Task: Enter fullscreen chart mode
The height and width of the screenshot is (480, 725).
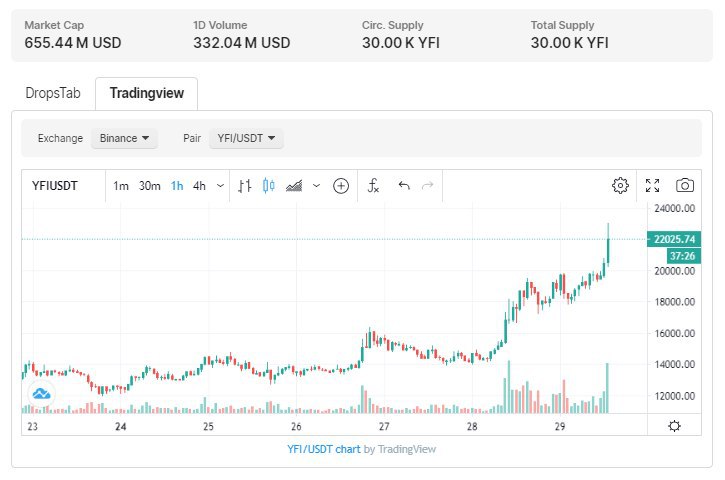Action: tap(653, 185)
